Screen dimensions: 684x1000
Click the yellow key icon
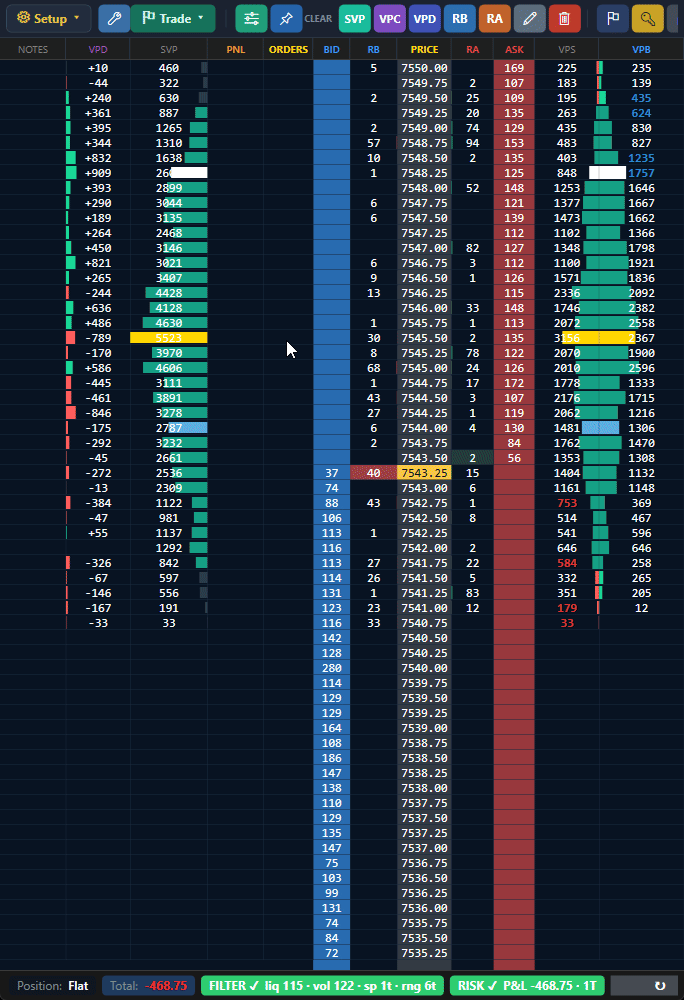[x=648, y=18]
